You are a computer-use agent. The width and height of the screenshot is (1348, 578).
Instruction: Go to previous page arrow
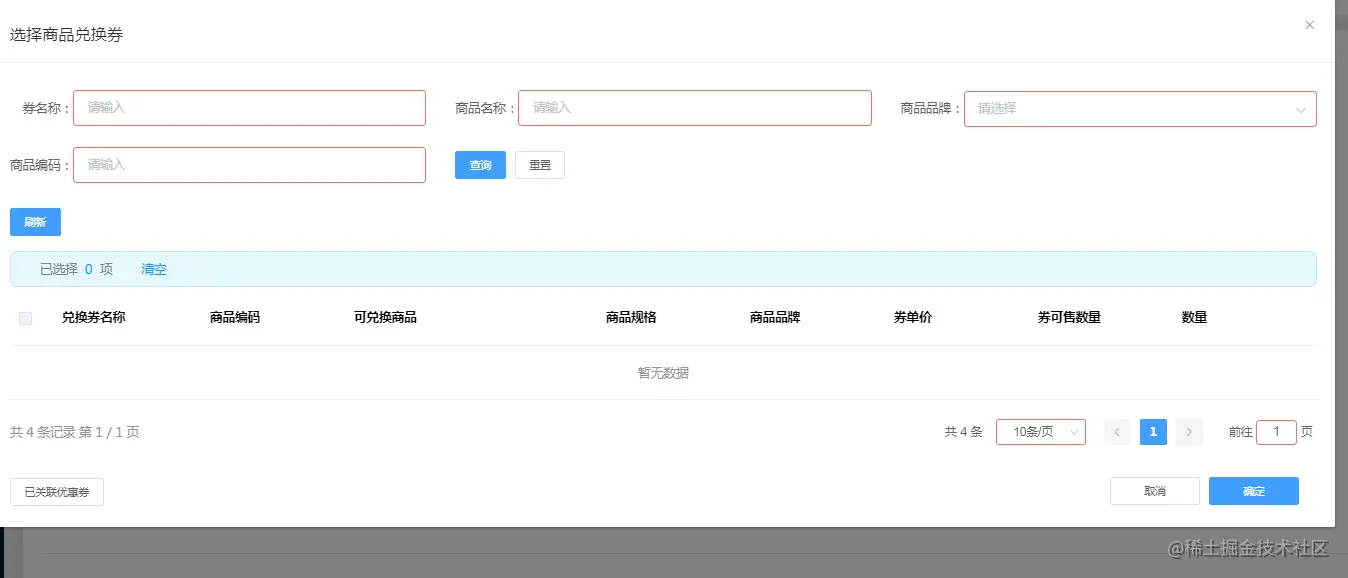[1117, 432]
